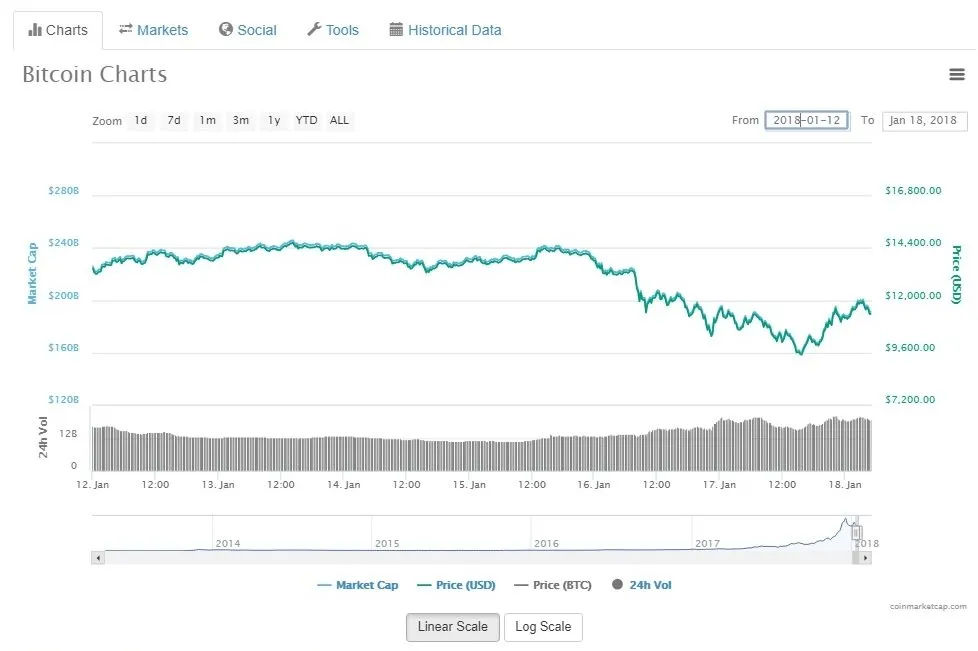Click the wrench icon beside Tools

314,29
